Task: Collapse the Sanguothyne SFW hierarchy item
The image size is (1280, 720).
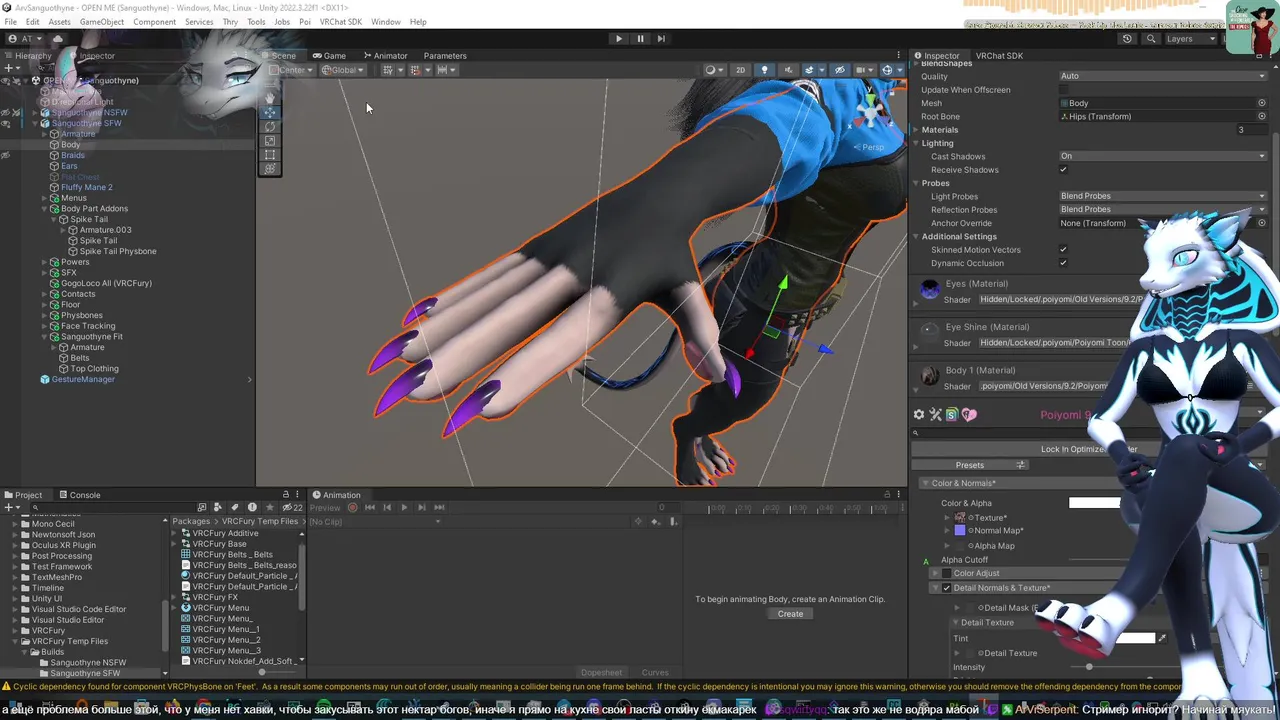Action: pos(35,124)
